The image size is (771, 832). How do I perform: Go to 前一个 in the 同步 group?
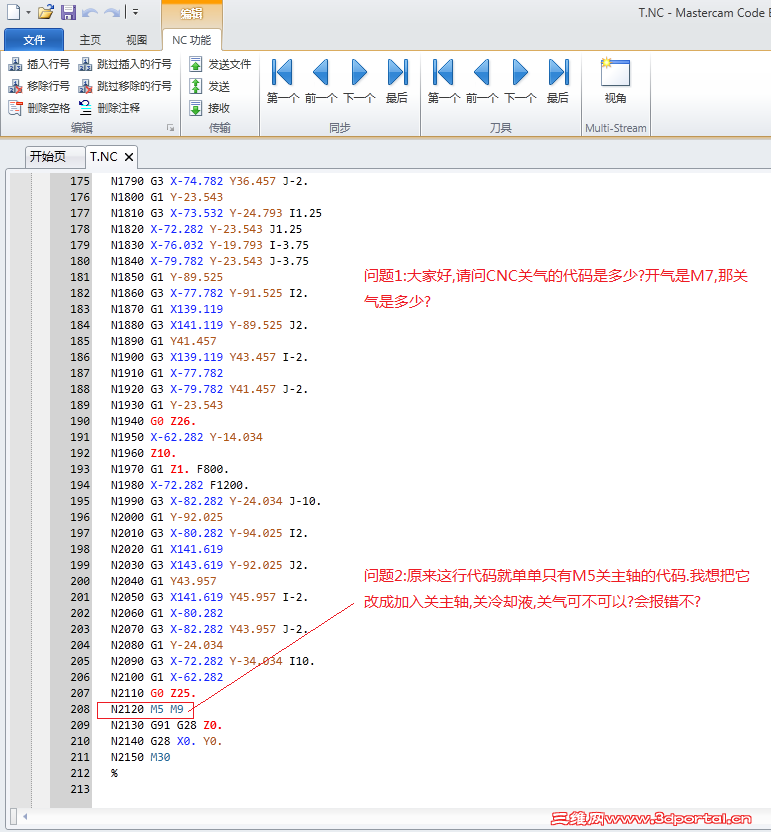point(320,81)
